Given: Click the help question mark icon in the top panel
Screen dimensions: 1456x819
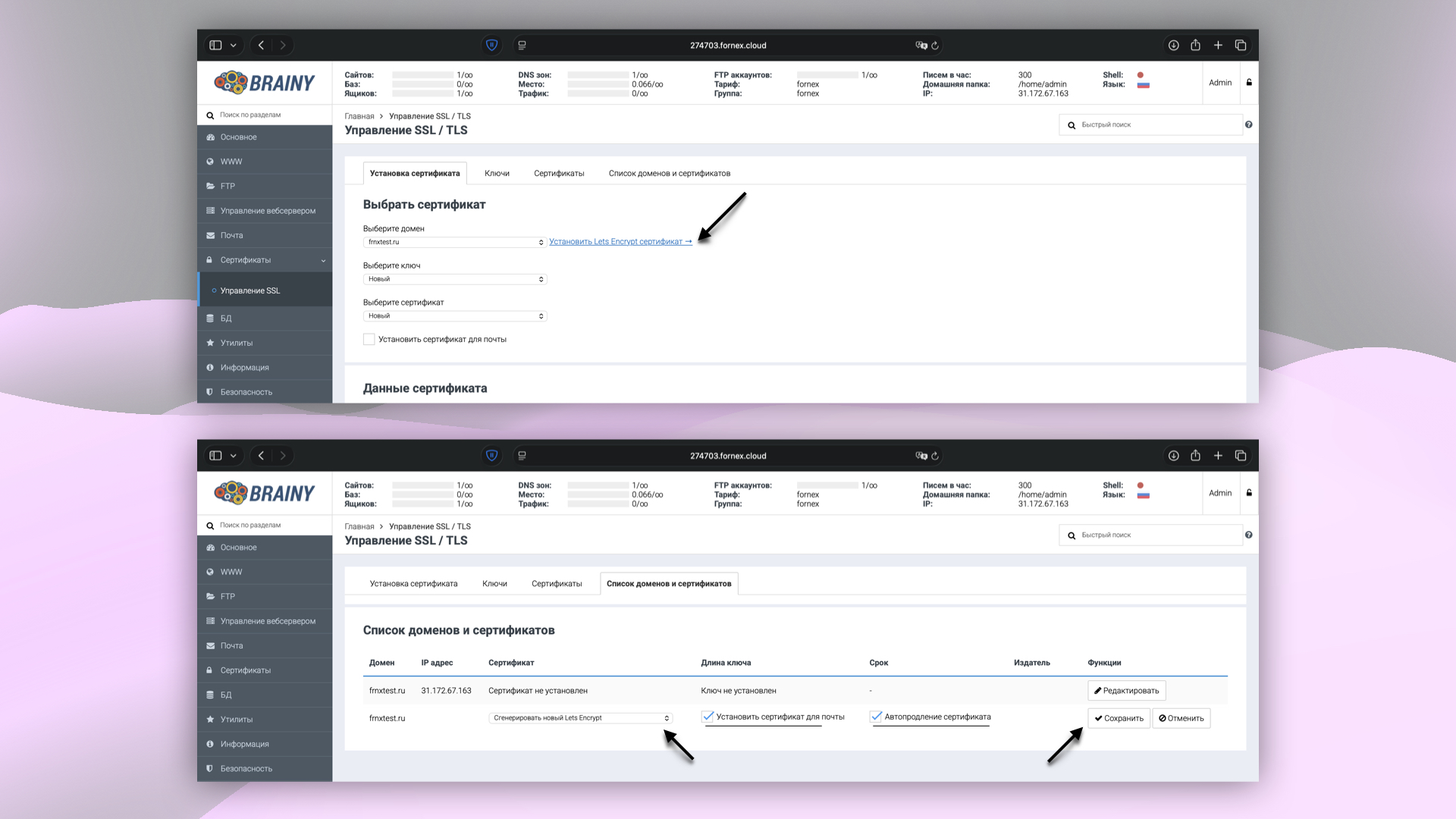Looking at the screenshot, I should click(1248, 125).
